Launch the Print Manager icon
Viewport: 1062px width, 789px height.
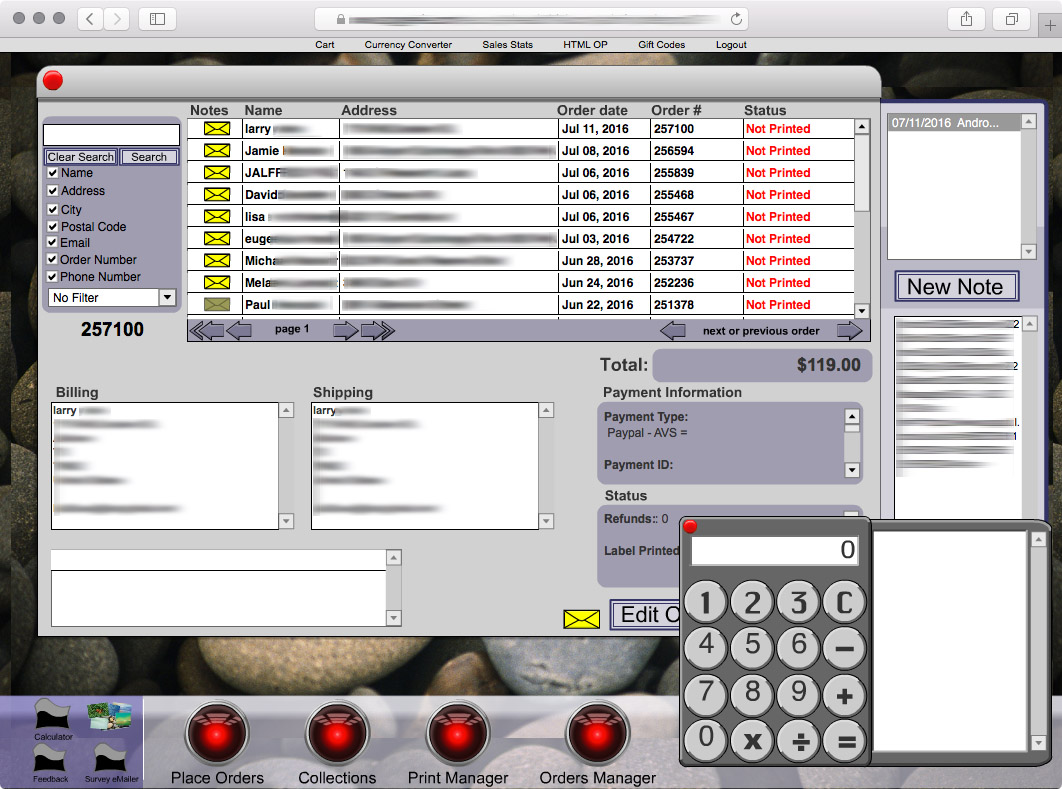pos(458,735)
